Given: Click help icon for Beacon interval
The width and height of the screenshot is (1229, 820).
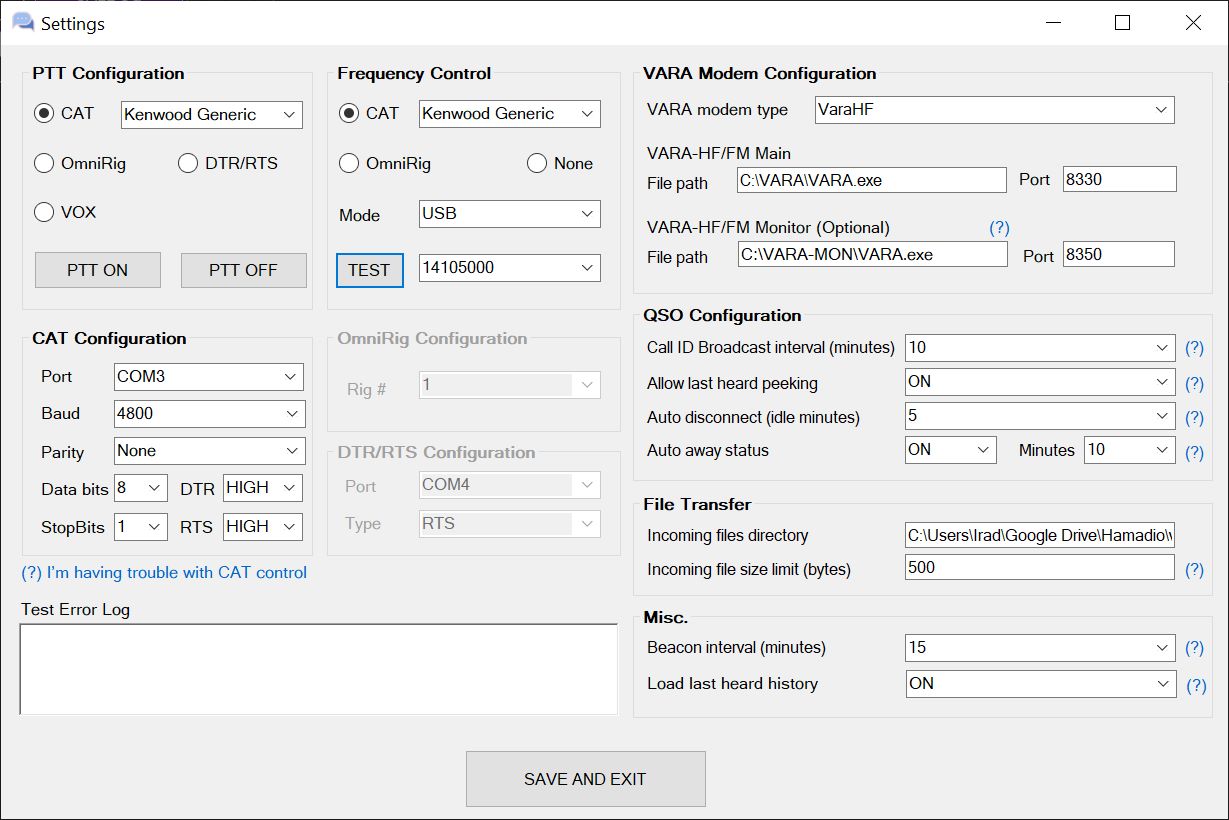Looking at the screenshot, I should pos(1194,648).
